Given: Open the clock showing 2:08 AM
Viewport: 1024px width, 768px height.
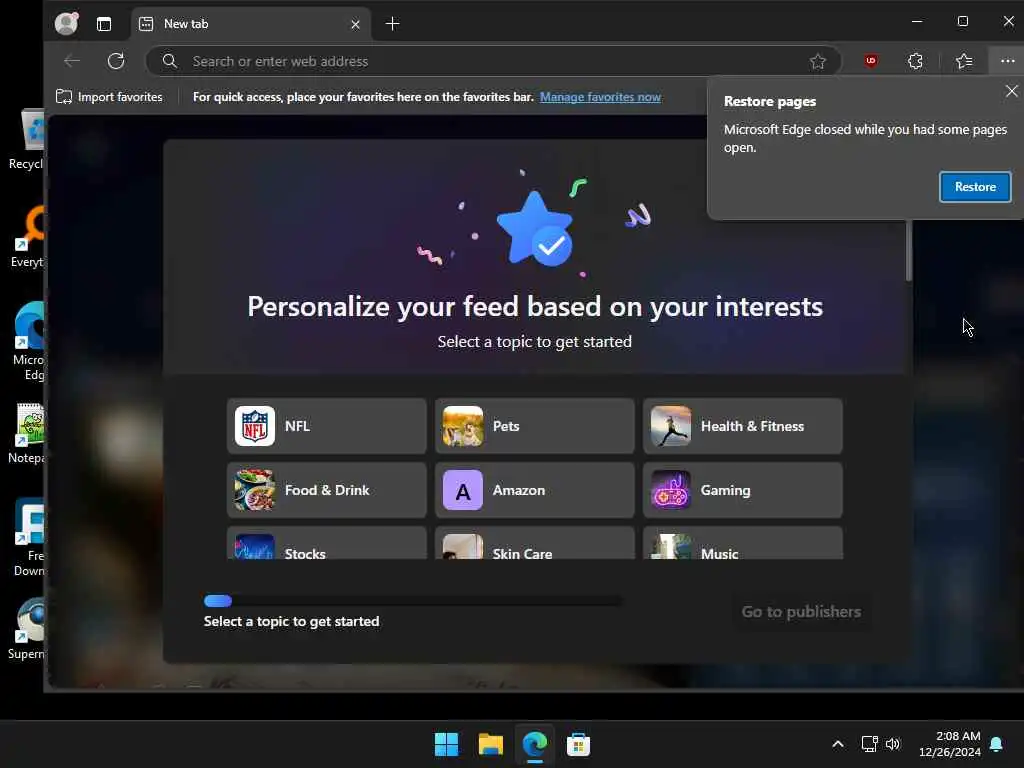Looking at the screenshot, I should [950, 744].
